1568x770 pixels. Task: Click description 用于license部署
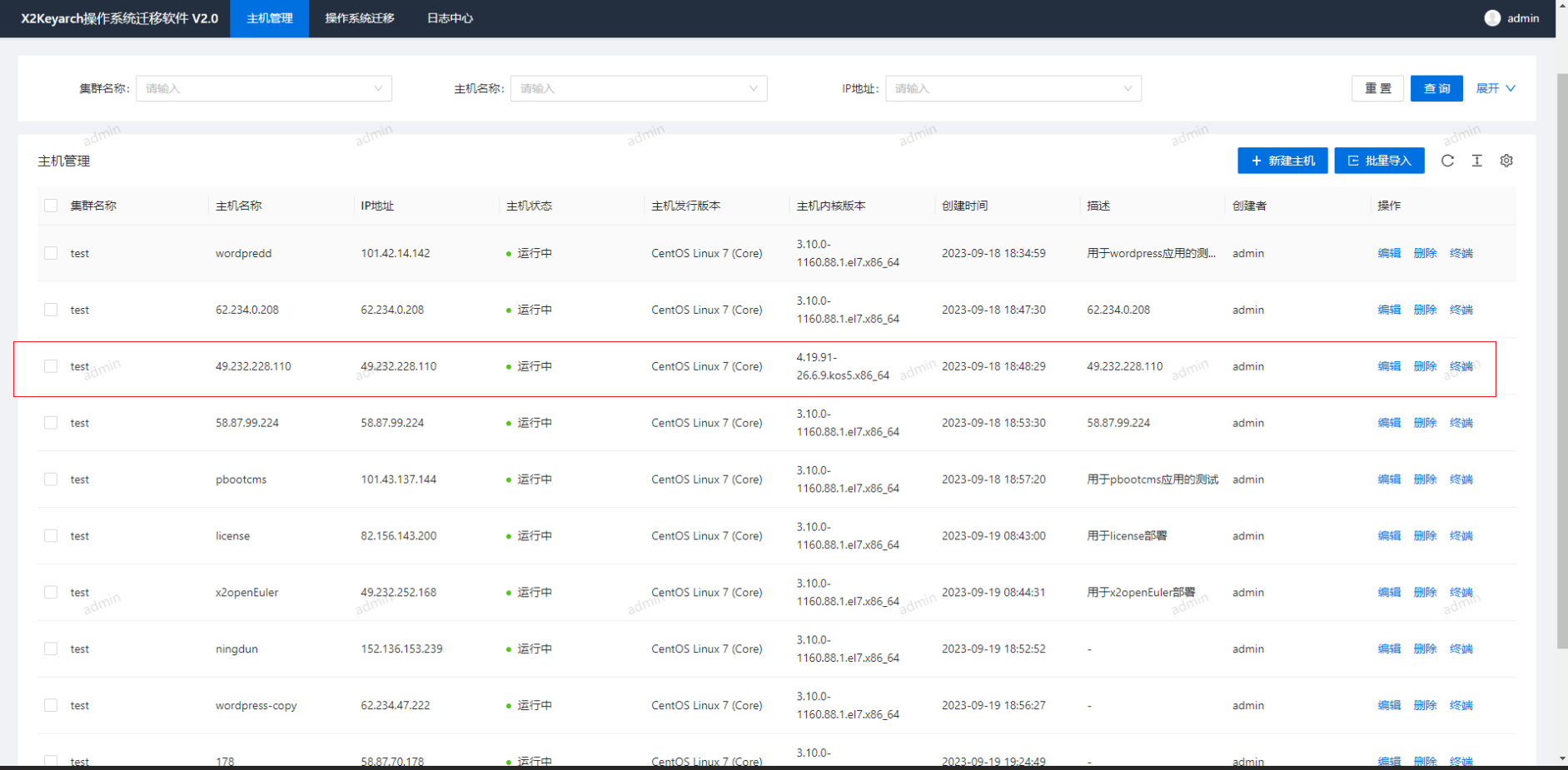pos(1127,536)
